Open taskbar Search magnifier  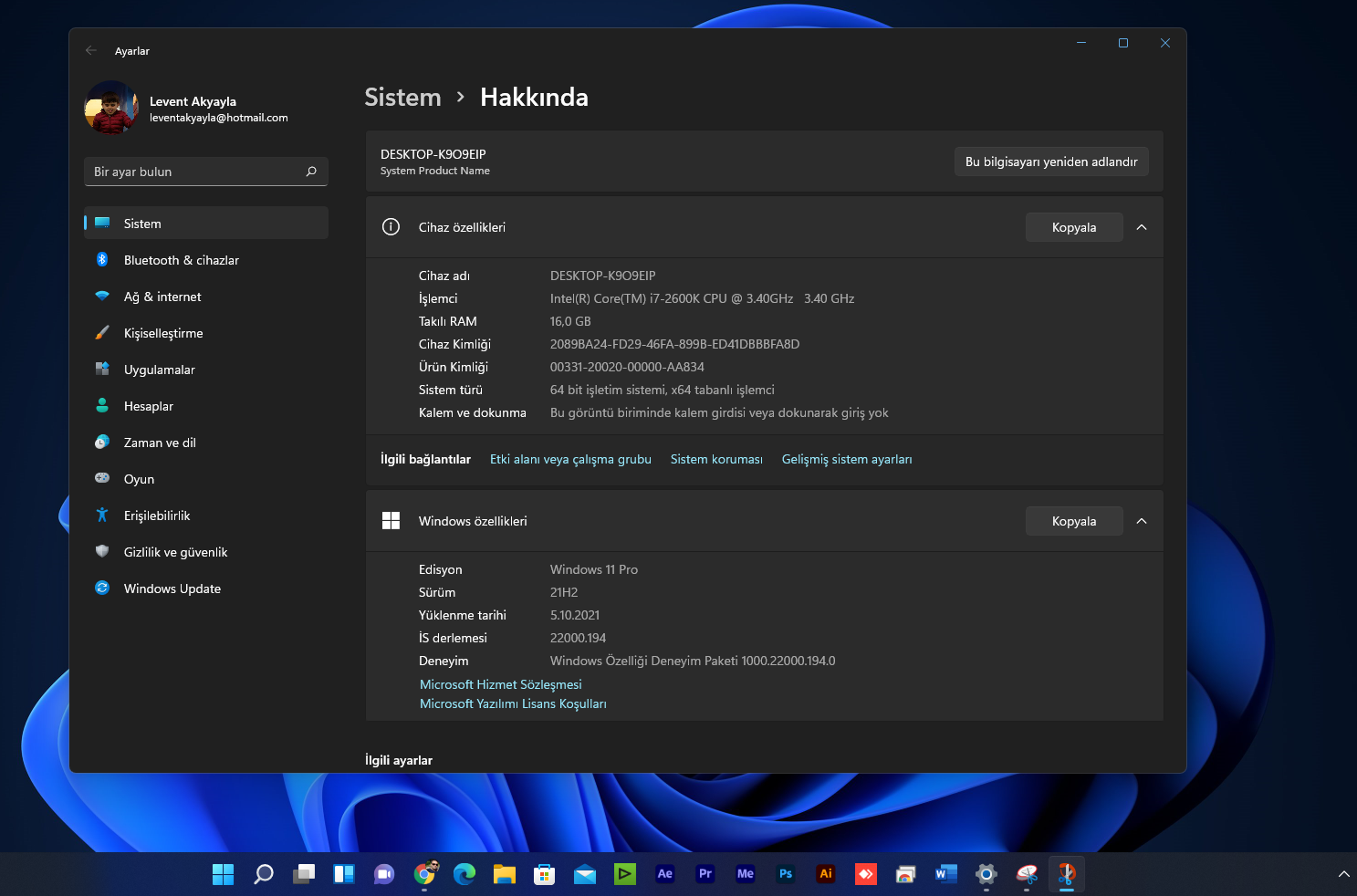pos(264,874)
